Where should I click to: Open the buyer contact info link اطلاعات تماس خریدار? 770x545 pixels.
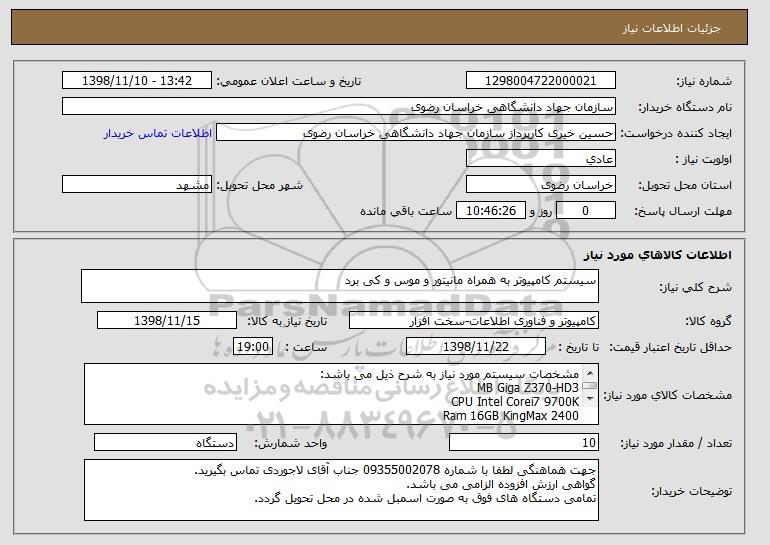158,133
